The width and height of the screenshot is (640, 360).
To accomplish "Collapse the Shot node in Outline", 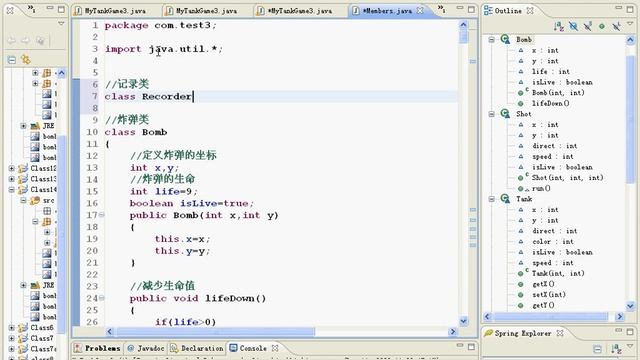I will [492, 114].
